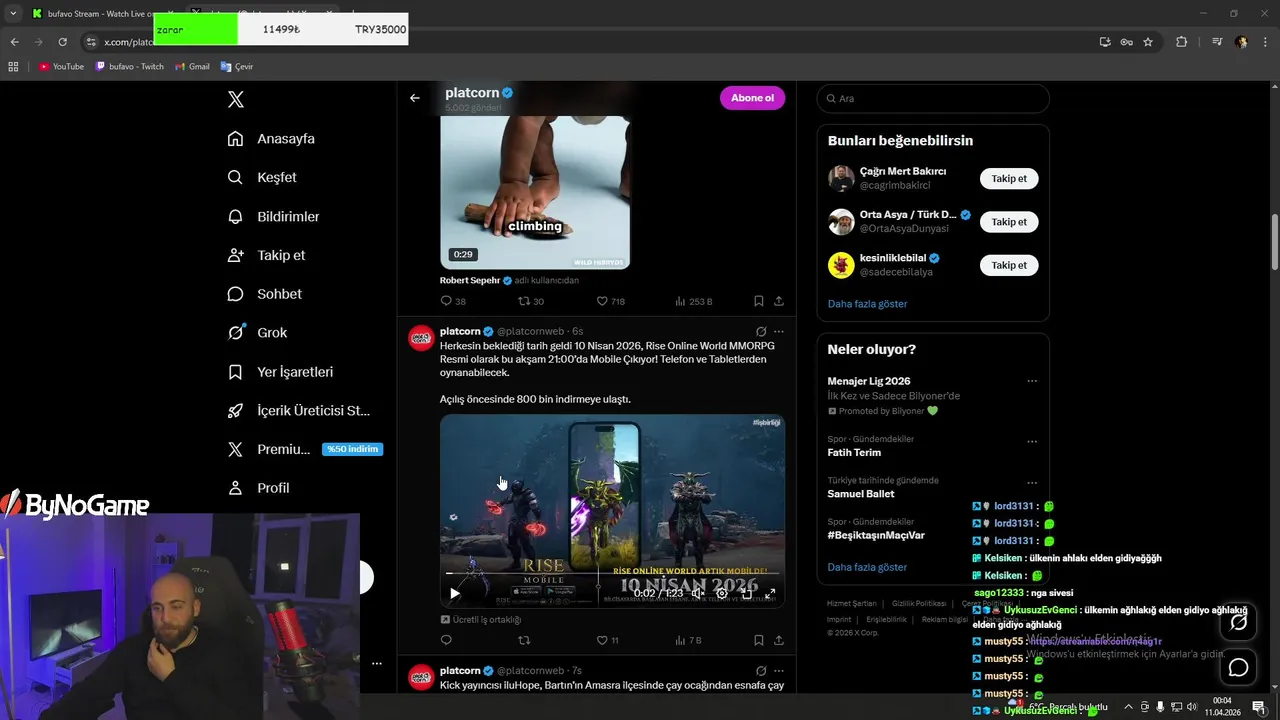
Task: Open video settings gear on Rise video
Action: (722, 593)
